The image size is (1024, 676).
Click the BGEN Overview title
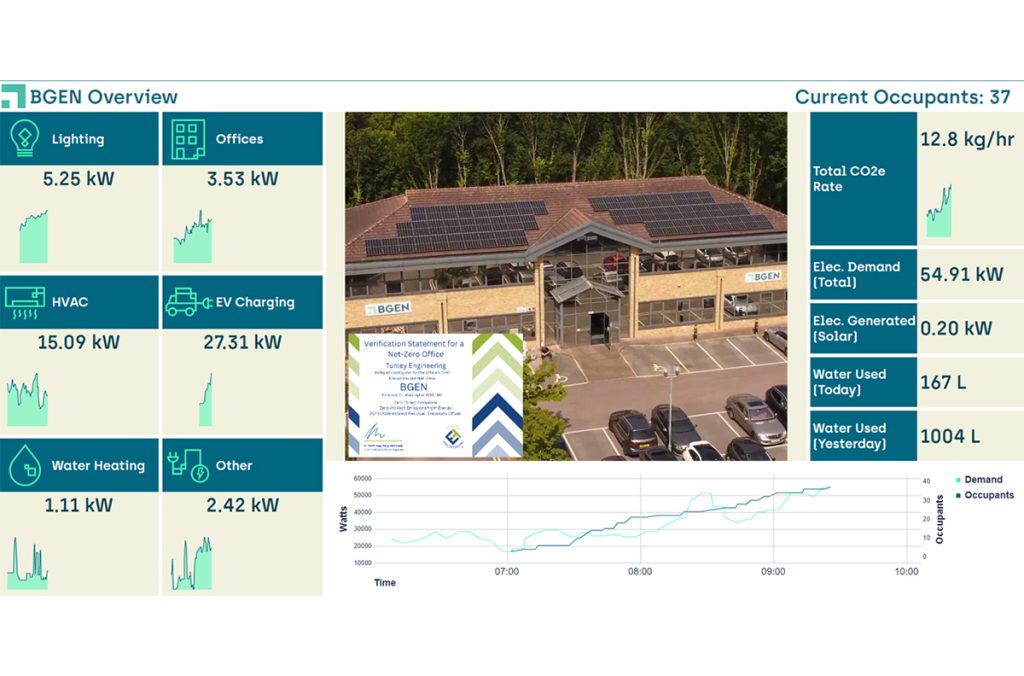(x=104, y=97)
